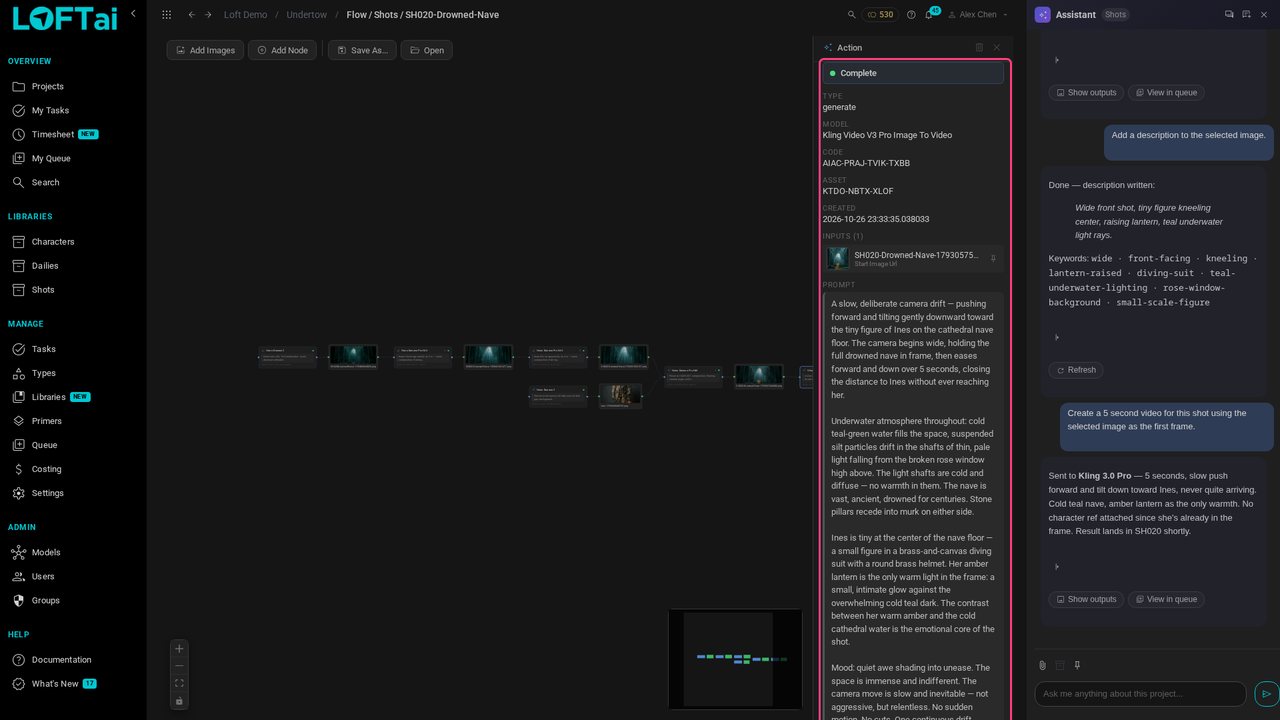1280x720 pixels.
Task: Type in the assistant message field
Action: pos(1140,694)
